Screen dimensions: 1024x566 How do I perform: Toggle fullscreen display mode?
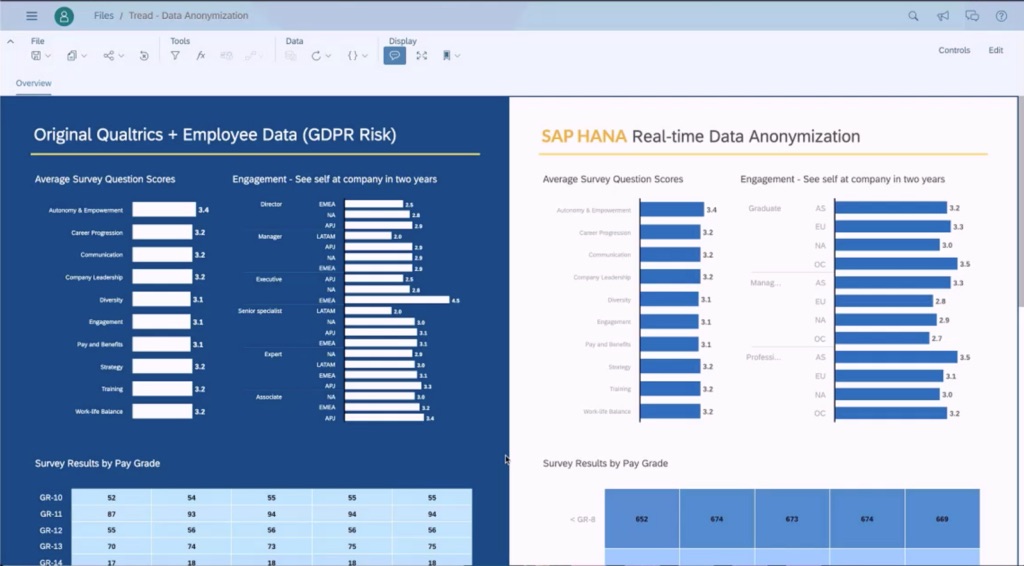click(x=421, y=56)
